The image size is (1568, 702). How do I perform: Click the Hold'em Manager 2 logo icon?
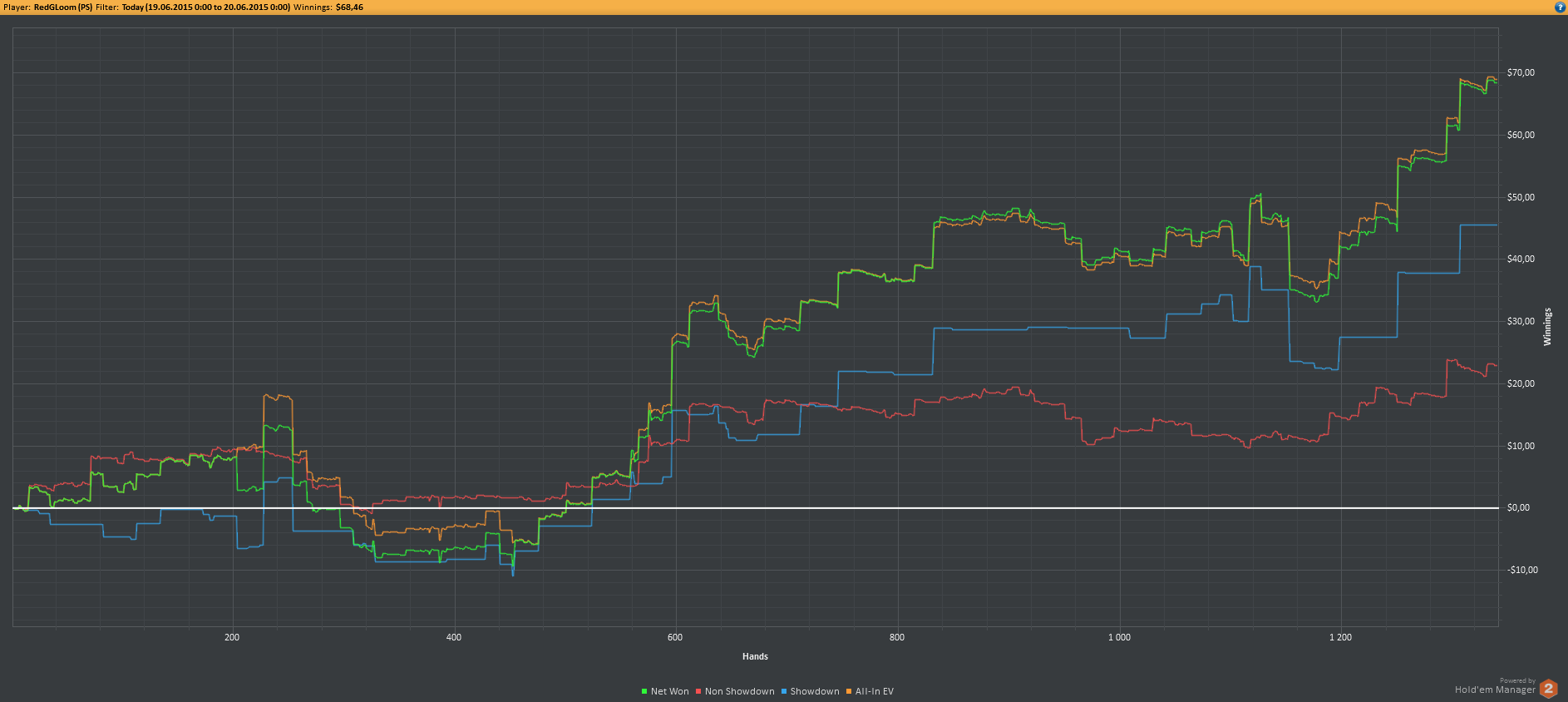pyautogui.click(x=1548, y=688)
